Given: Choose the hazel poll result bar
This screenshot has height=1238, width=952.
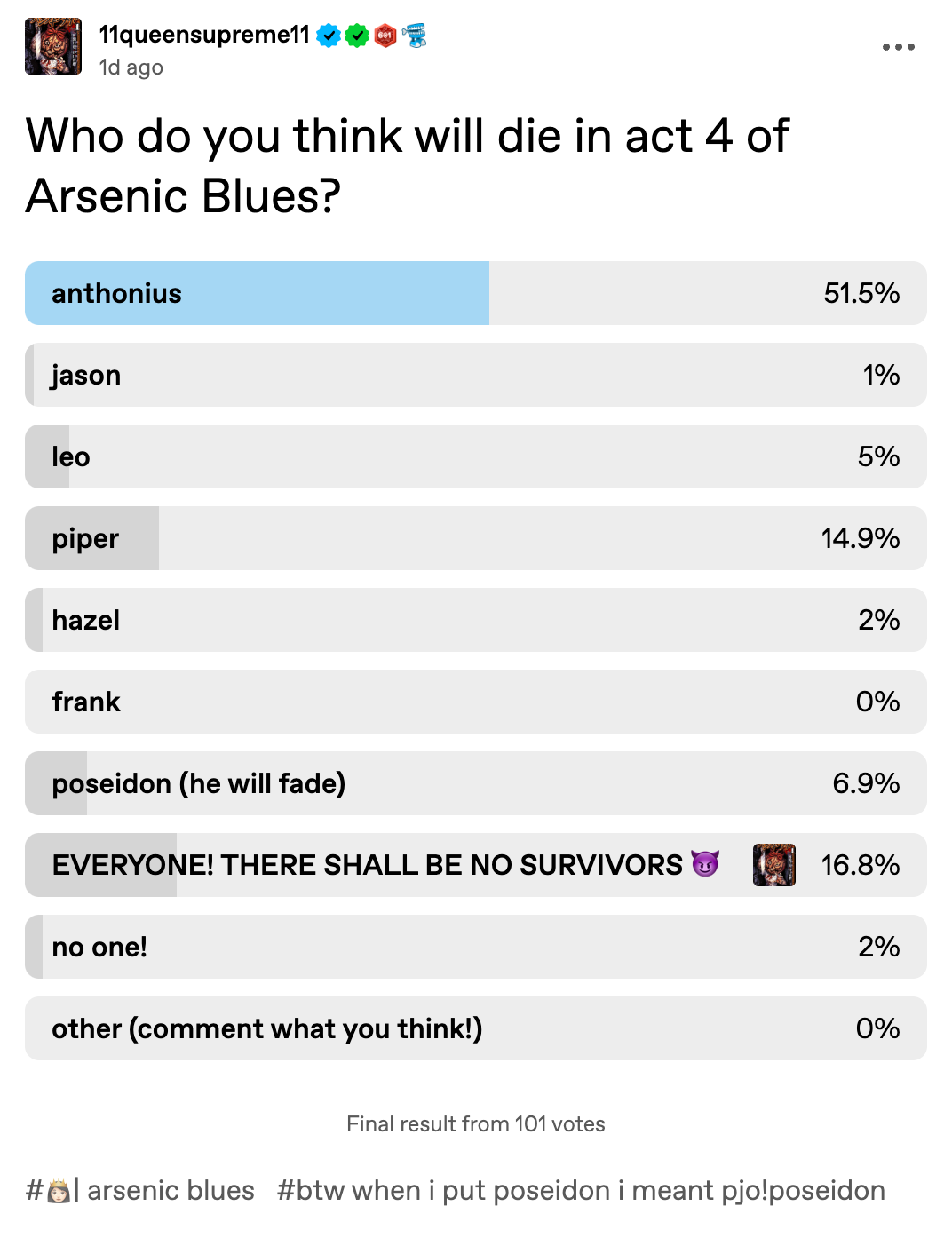Looking at the screenshot, I should (x=476, y=620).
